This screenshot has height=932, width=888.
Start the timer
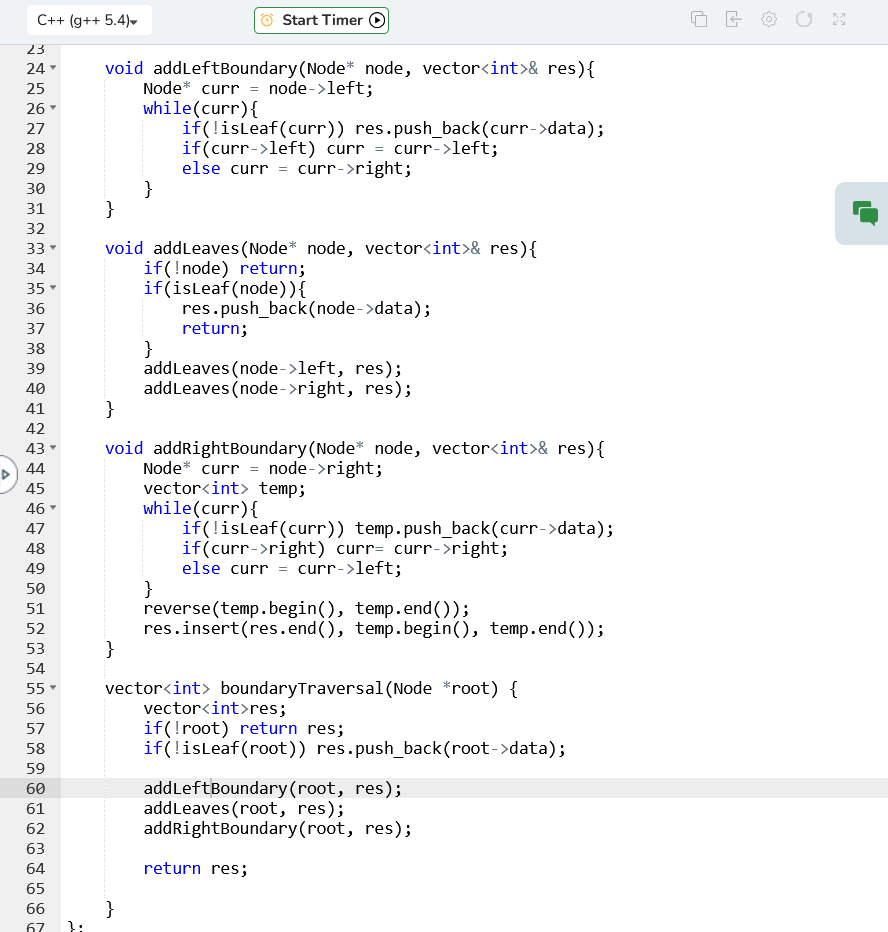(322, 20)
